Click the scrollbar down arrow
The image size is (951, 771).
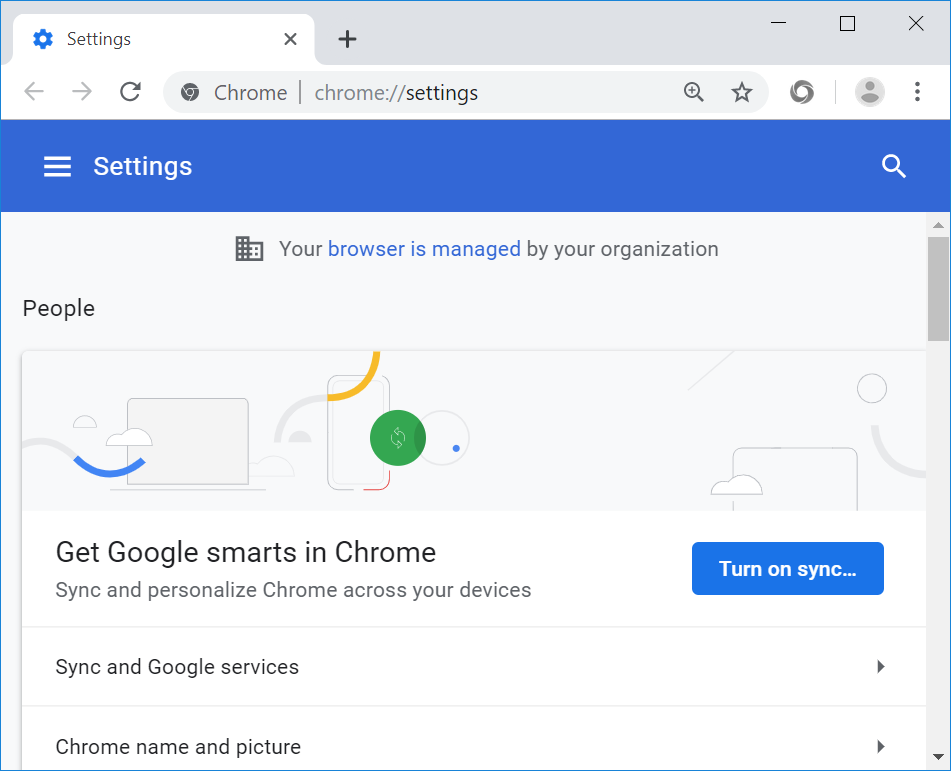(x=938, y=757)
